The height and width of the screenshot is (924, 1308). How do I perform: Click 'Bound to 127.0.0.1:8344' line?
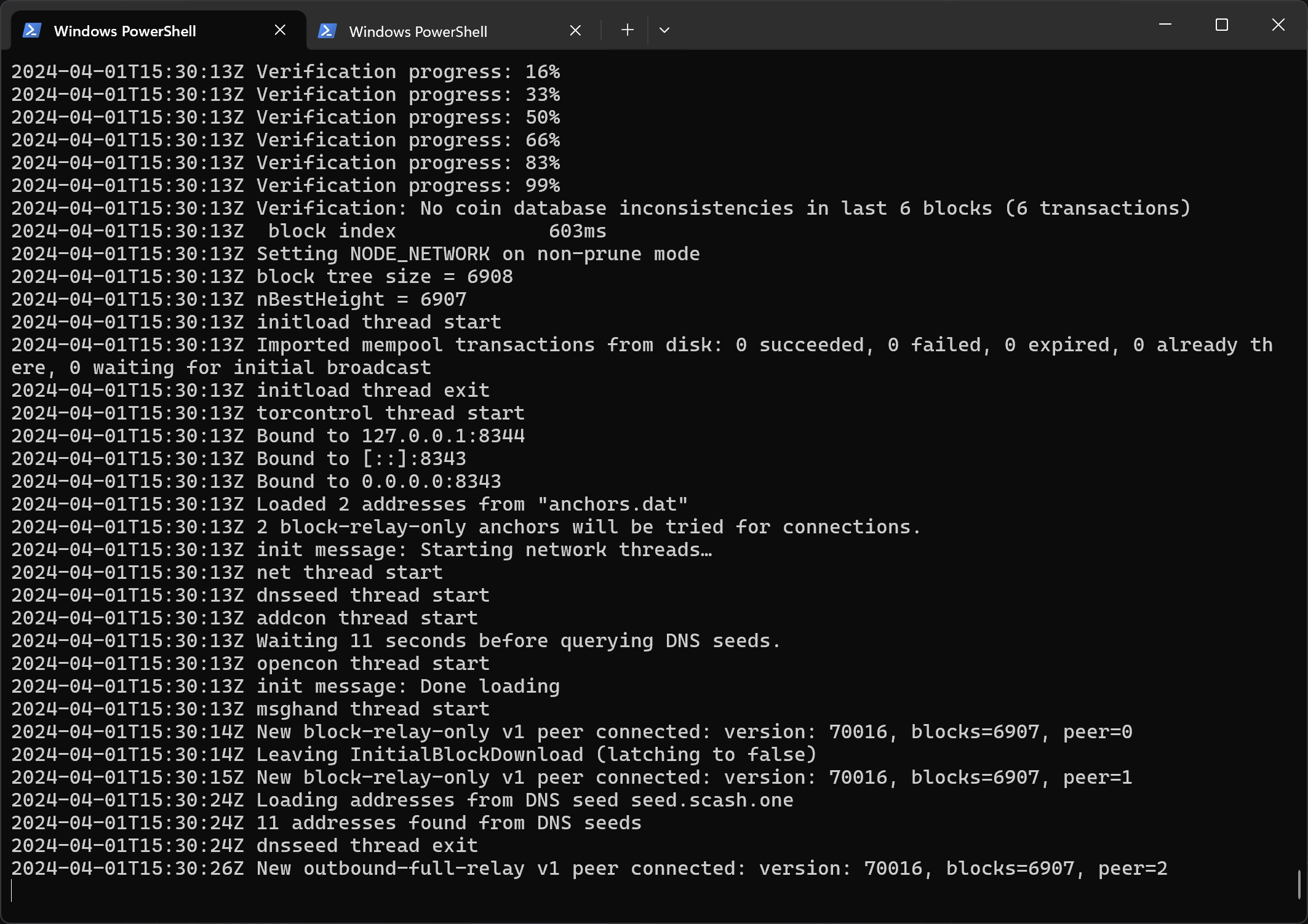coord(268,436)
